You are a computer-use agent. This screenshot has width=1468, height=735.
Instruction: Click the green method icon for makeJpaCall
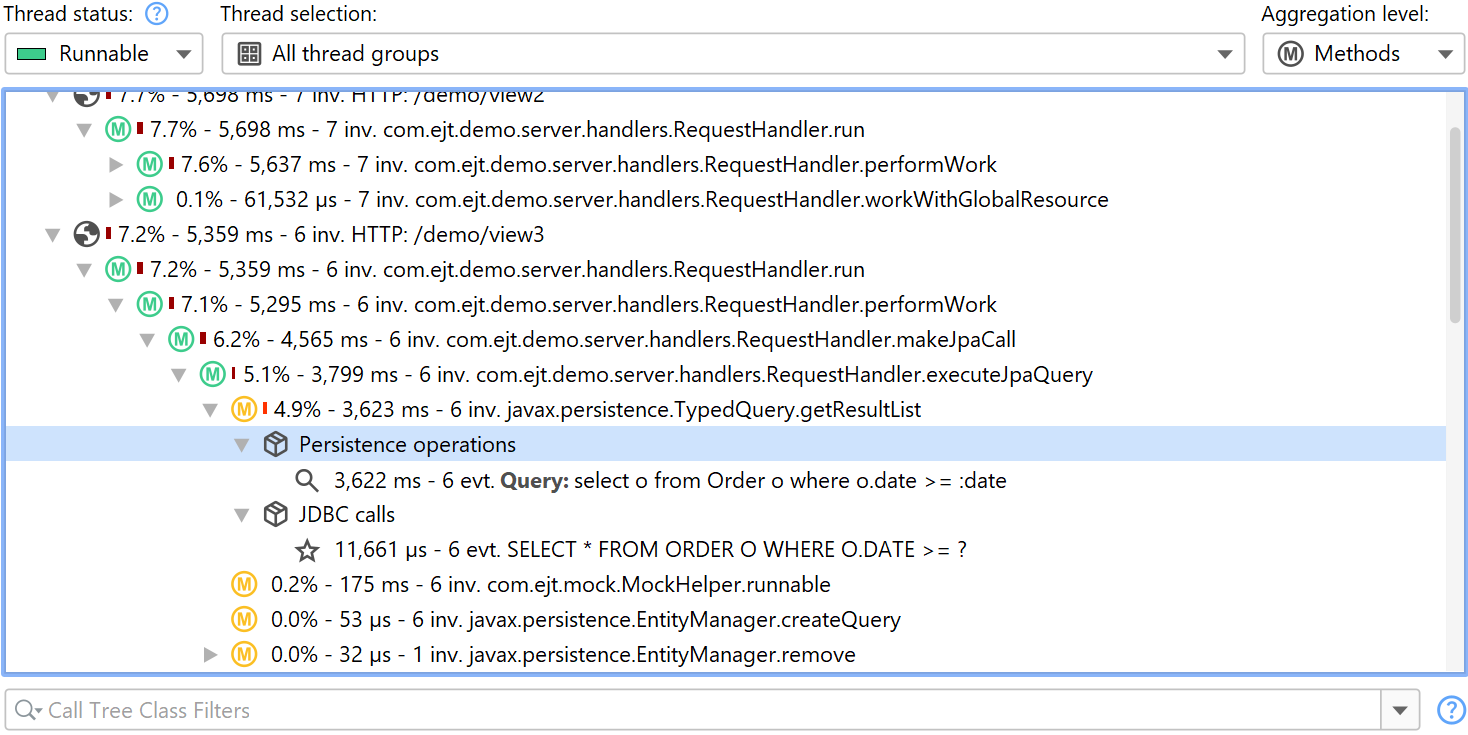(x=181, y=340)
